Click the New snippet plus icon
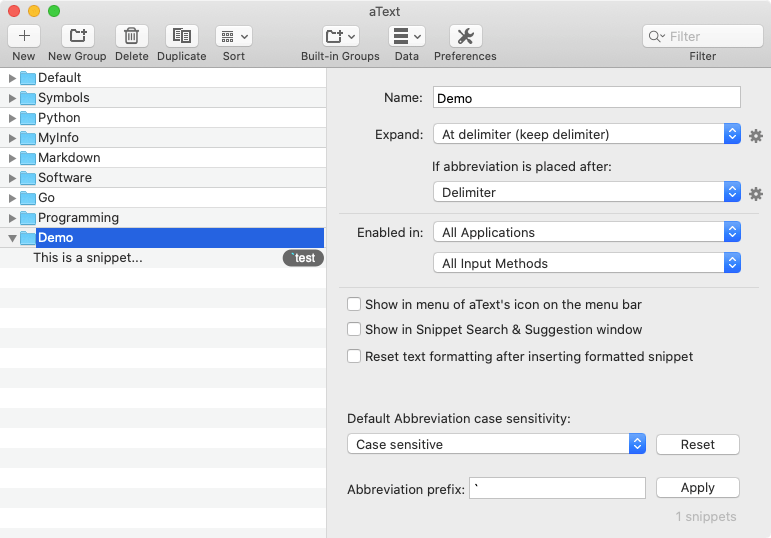This screenshot has width=771, height=538. 24,36
